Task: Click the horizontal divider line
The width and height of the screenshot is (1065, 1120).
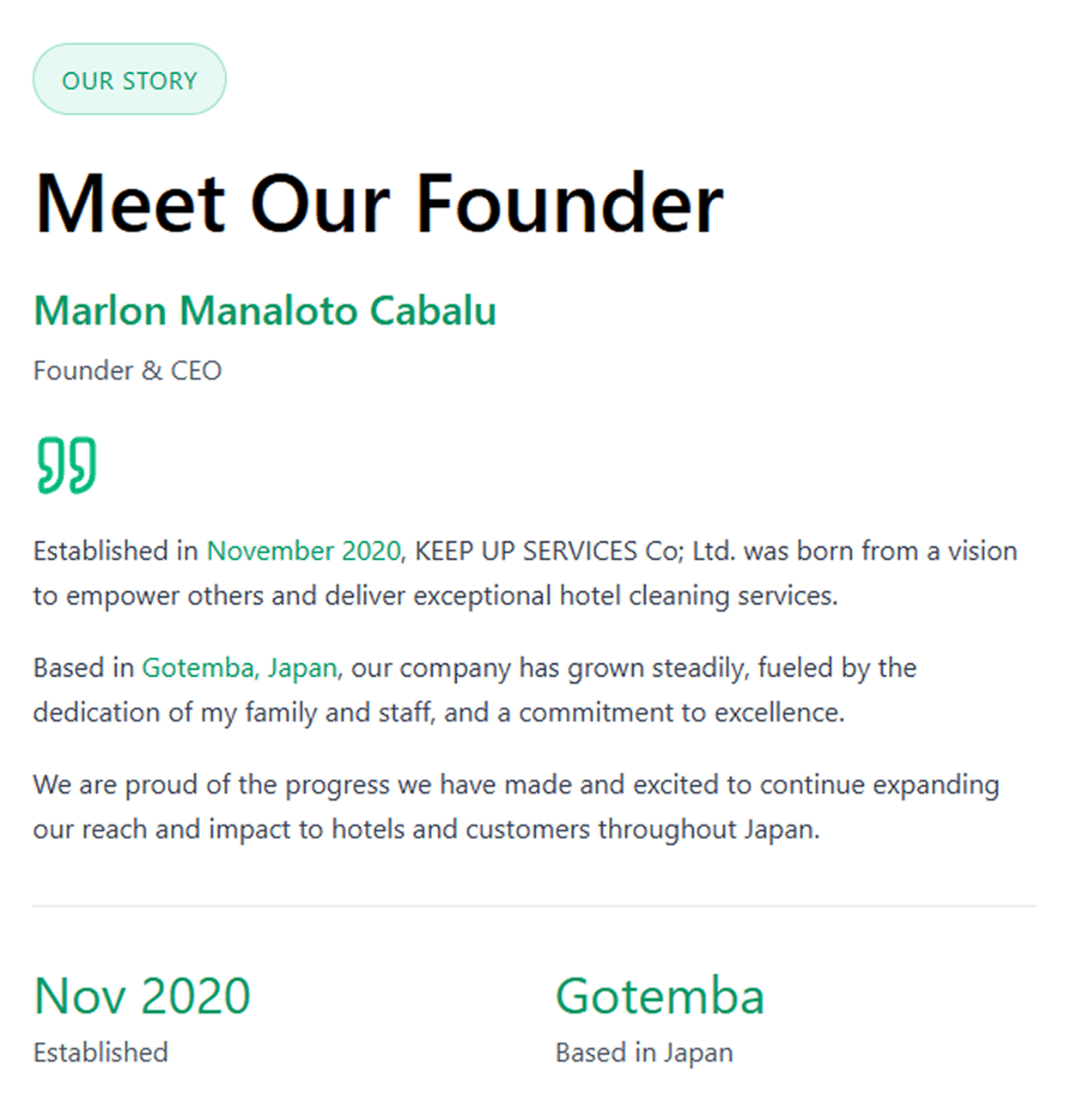Action: pyautogui.click(x=533, y=905)
